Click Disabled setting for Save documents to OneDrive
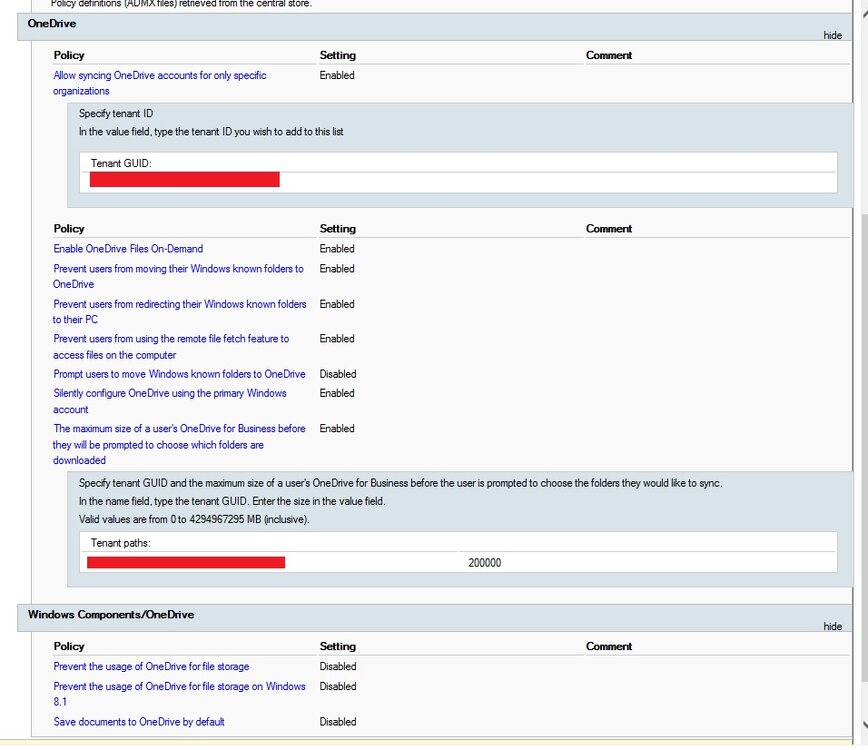This screenshot has height=750, width=868. 338,722
